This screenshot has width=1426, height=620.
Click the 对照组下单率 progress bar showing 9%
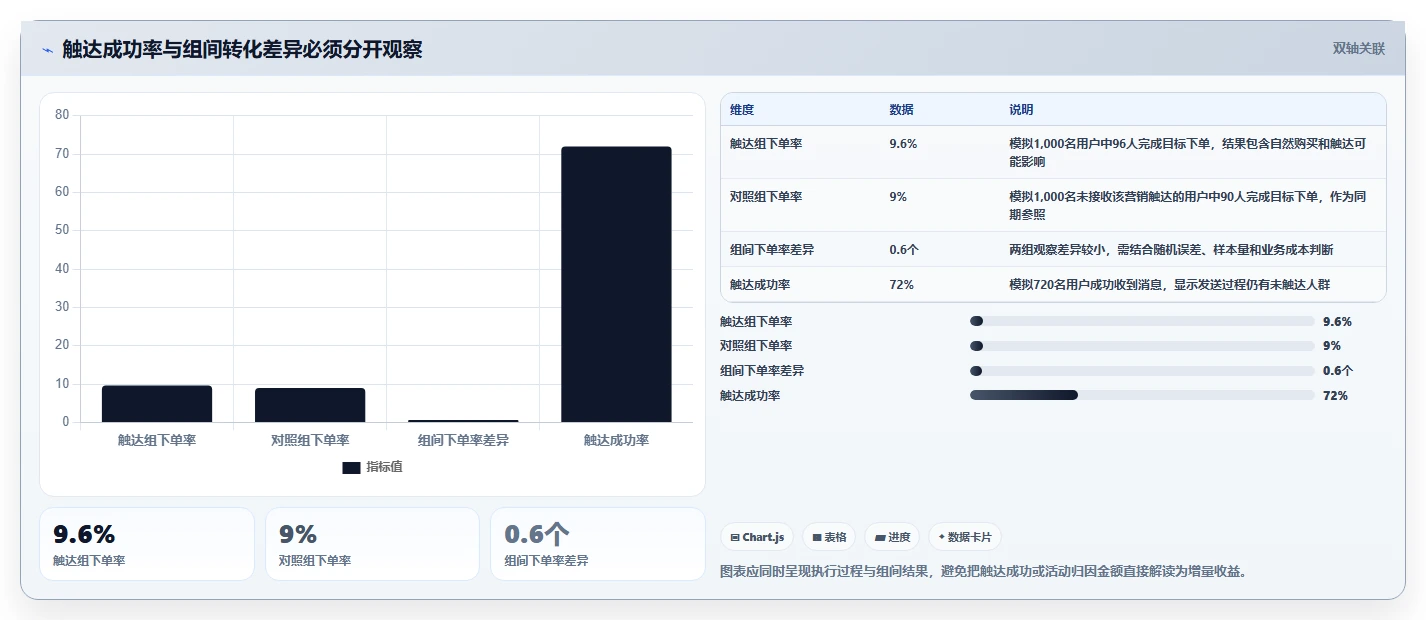pos(1142,346)
